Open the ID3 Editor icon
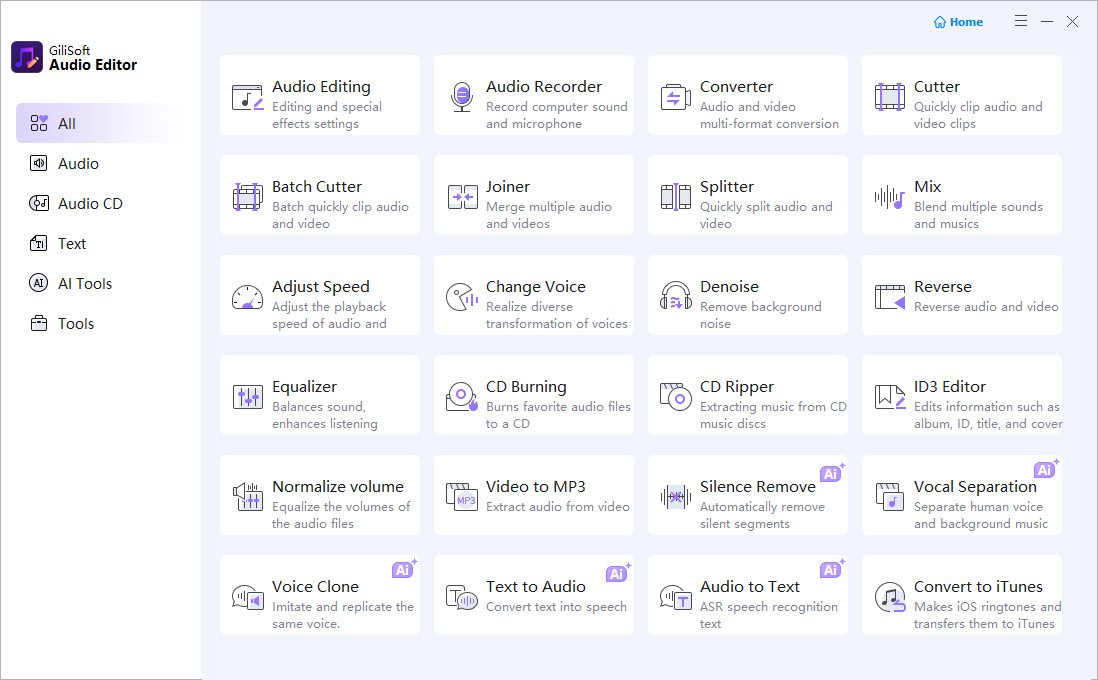 click(889, 396)
